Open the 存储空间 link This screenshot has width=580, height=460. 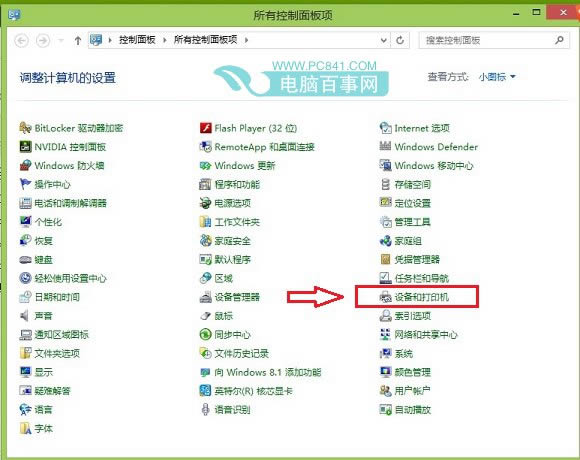(x=412, y=184)
